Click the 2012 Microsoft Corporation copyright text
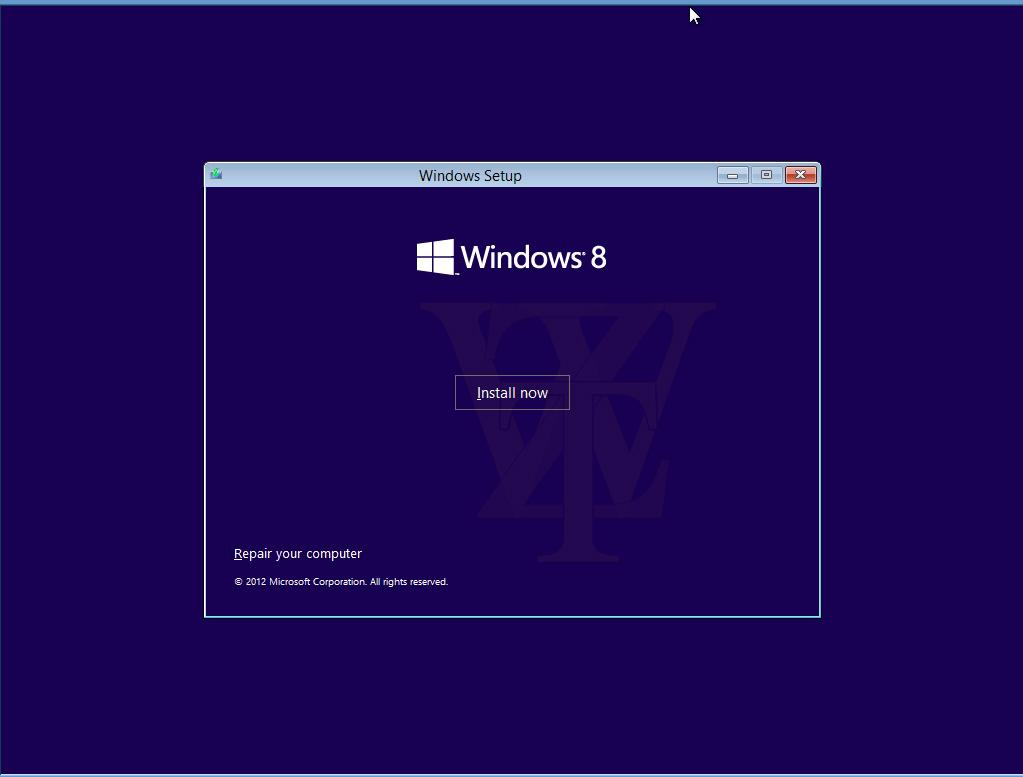1023x777 pixels. (341, 581)
